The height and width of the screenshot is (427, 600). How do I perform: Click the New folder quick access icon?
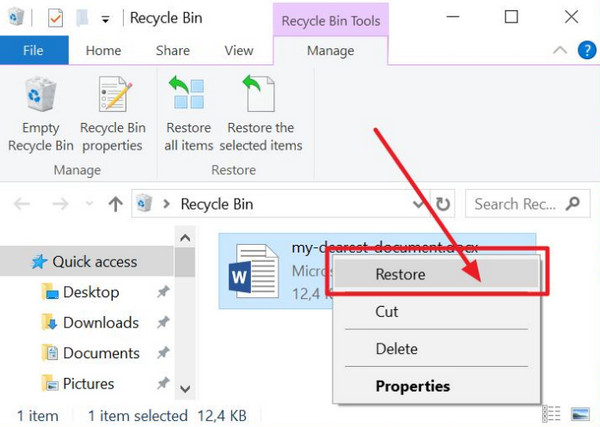(x=82, y=18)
